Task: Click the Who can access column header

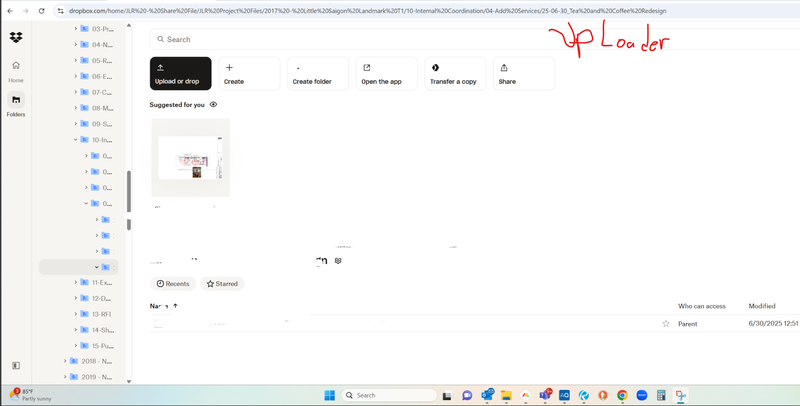Action: [702, 306]
